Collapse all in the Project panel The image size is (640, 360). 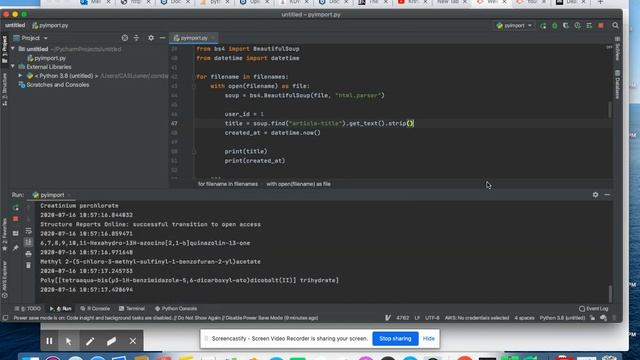[x=136, y=38]
